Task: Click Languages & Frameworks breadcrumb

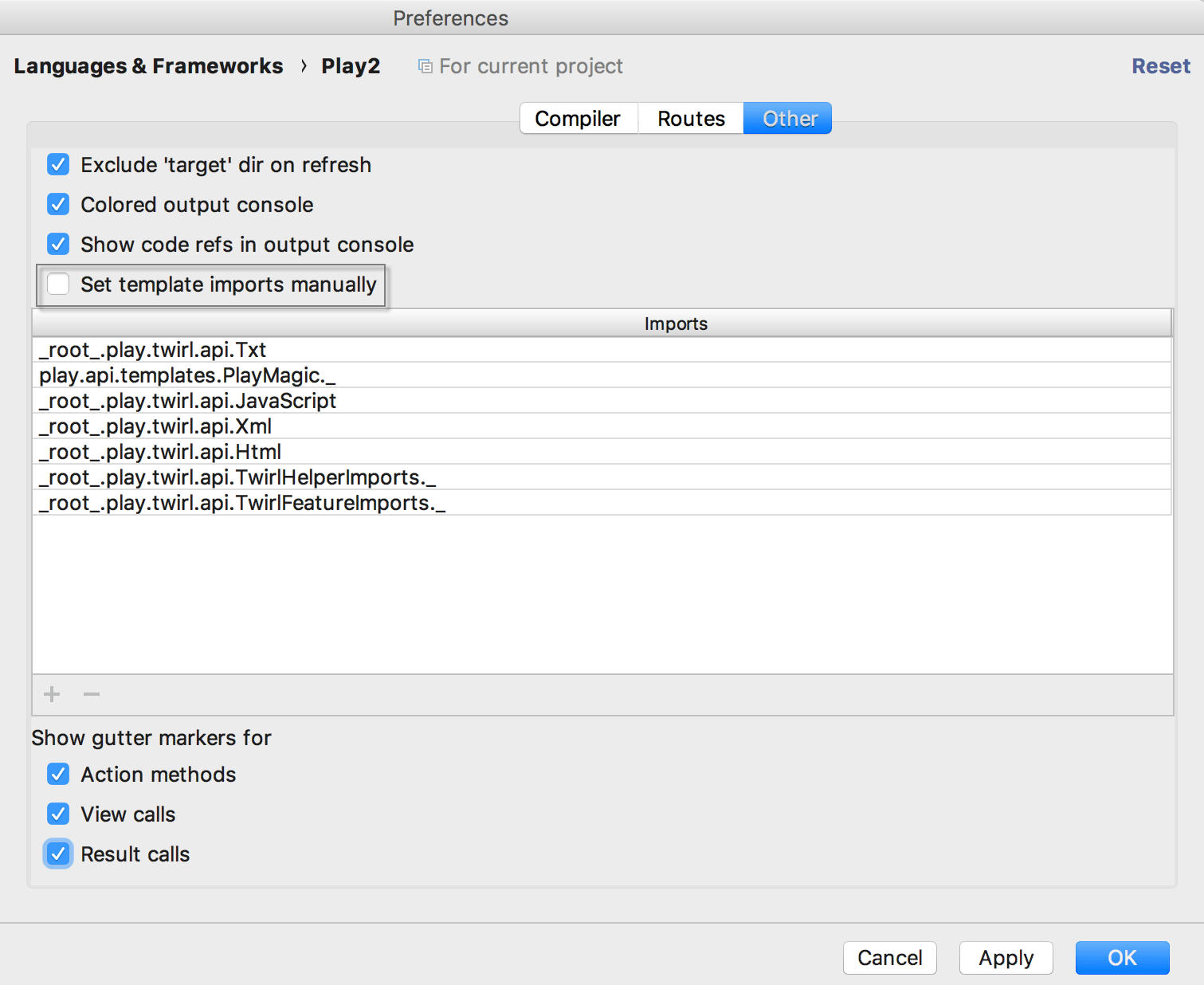Action: point(148,66)
